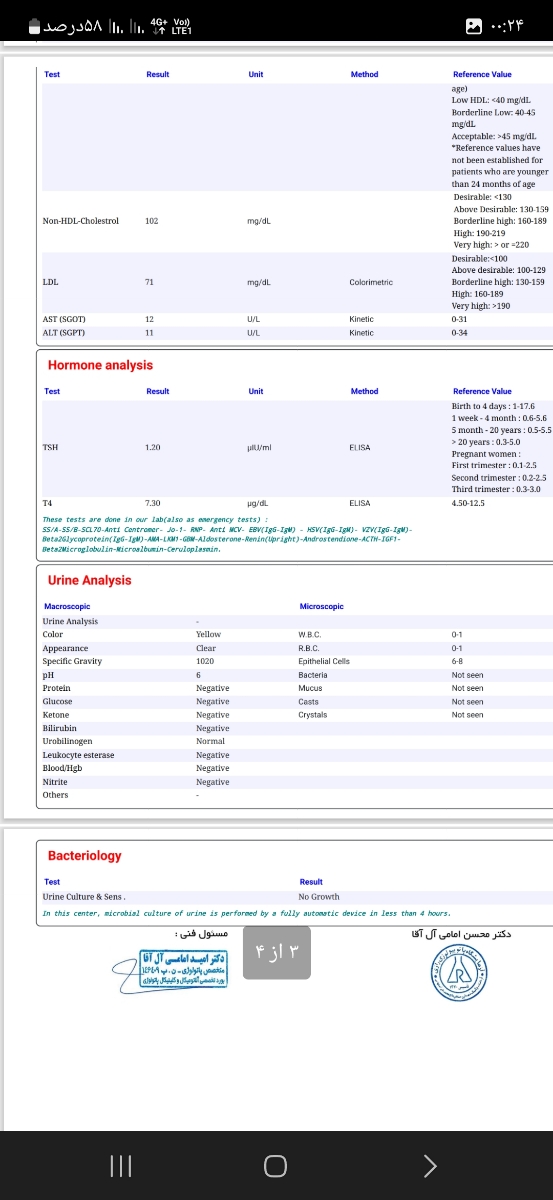Tap the Epithelial Cells value 6-8

[457, 661]
